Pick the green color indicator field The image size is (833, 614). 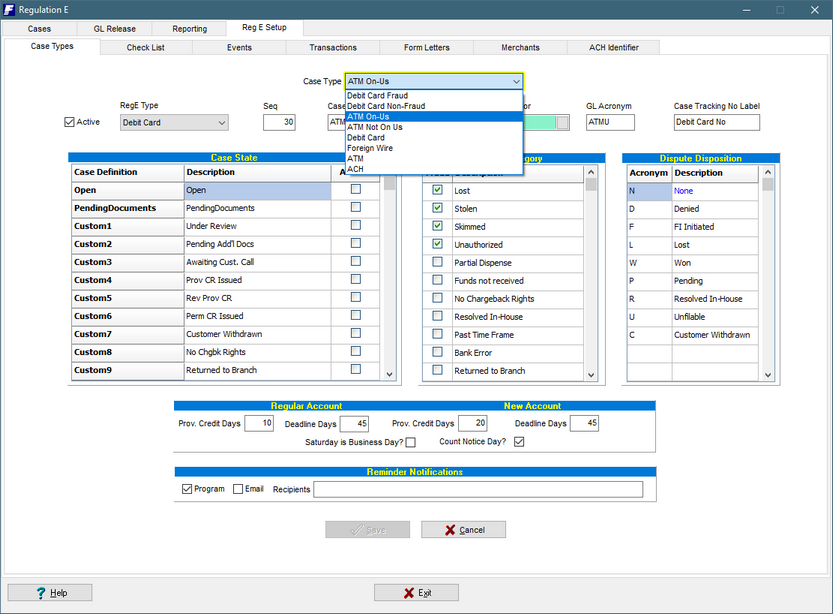click(x=540, y=123)
